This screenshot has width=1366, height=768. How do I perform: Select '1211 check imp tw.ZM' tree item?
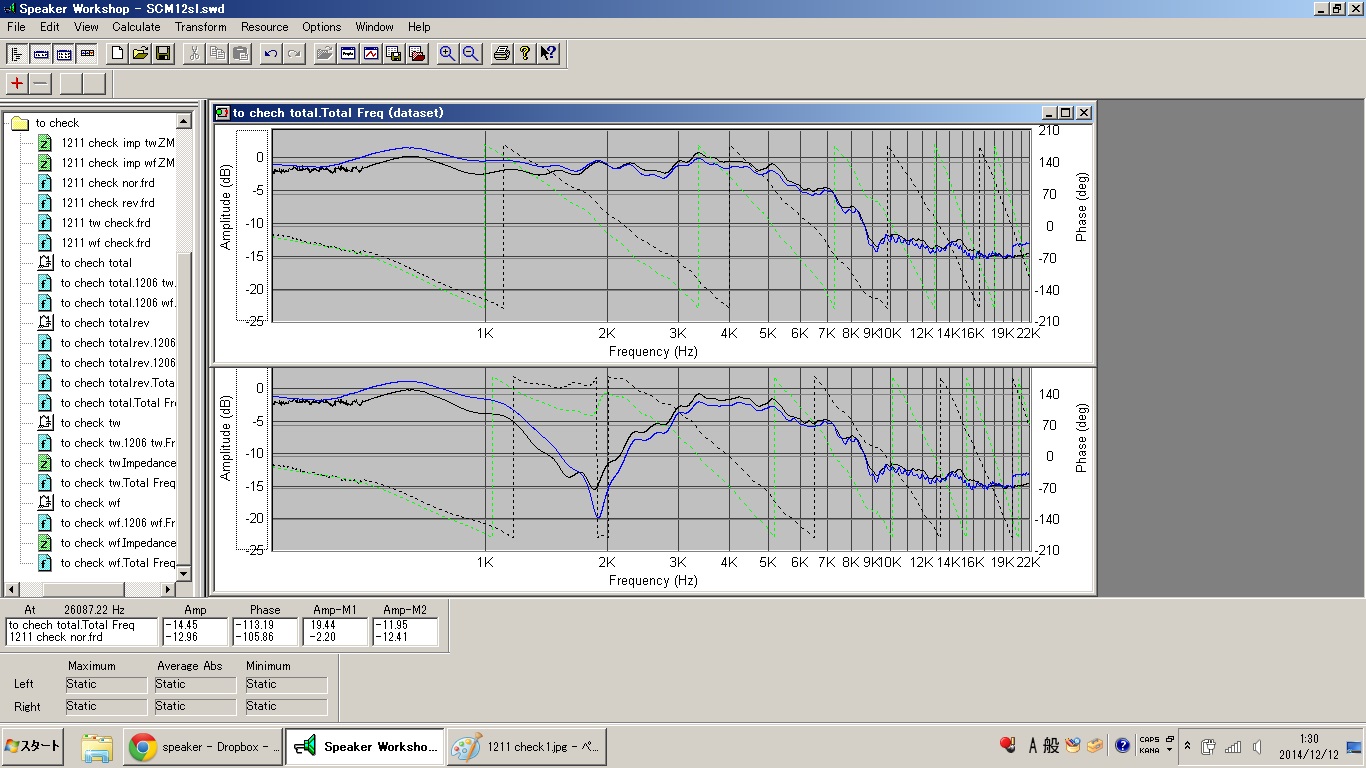[117, 143]
